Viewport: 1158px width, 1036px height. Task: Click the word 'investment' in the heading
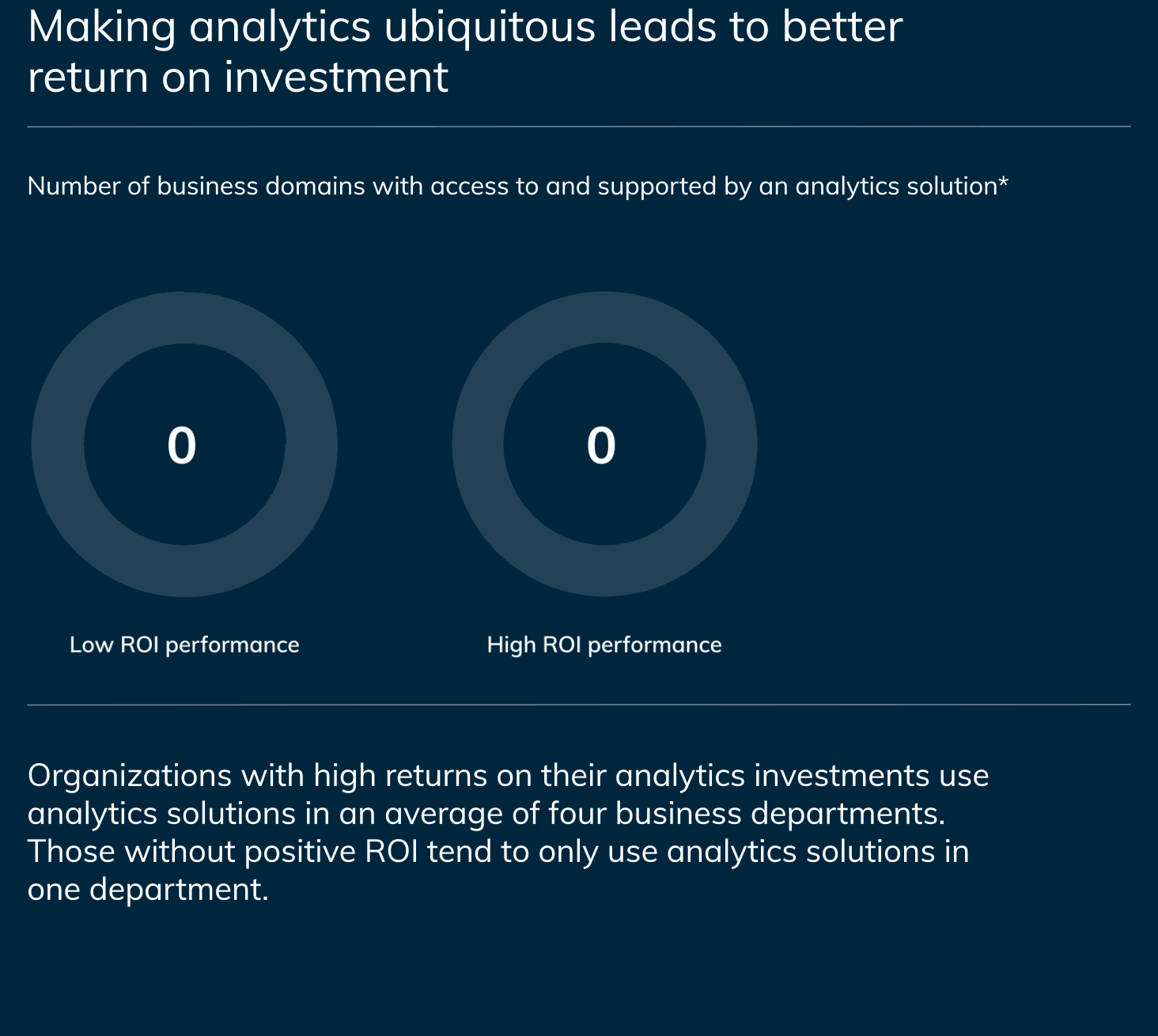pyautogui.click(x=336, y=78)
